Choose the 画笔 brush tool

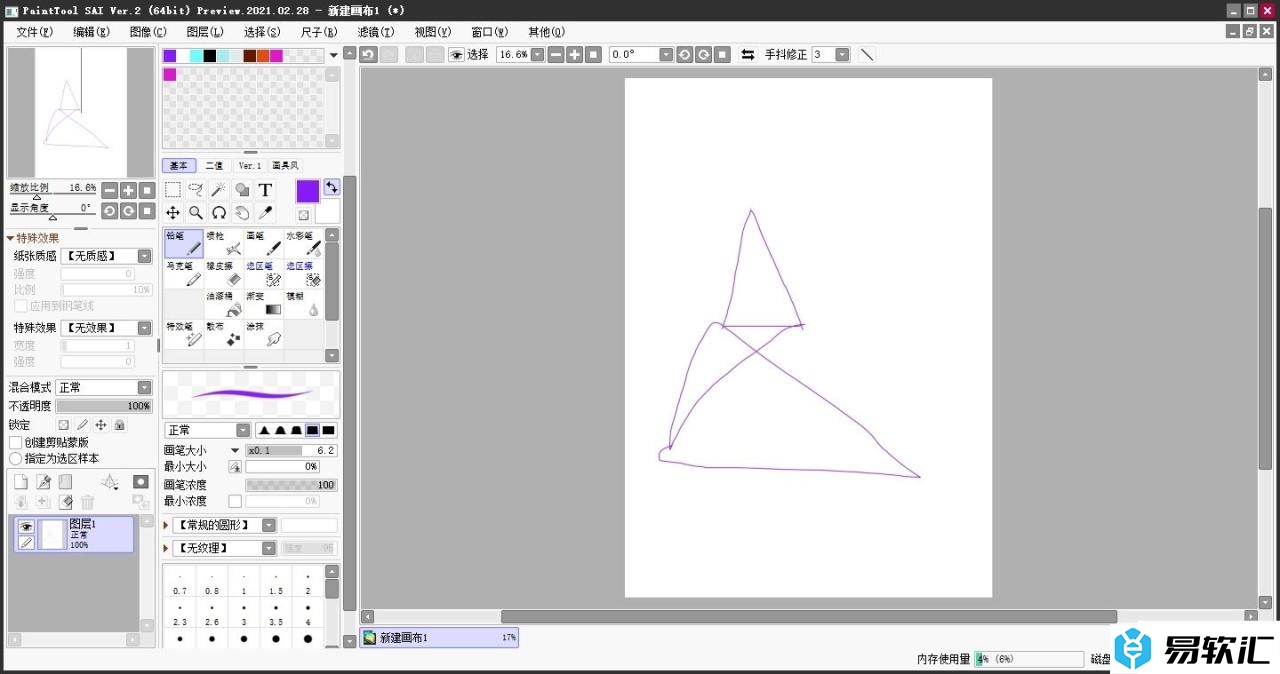264,244
